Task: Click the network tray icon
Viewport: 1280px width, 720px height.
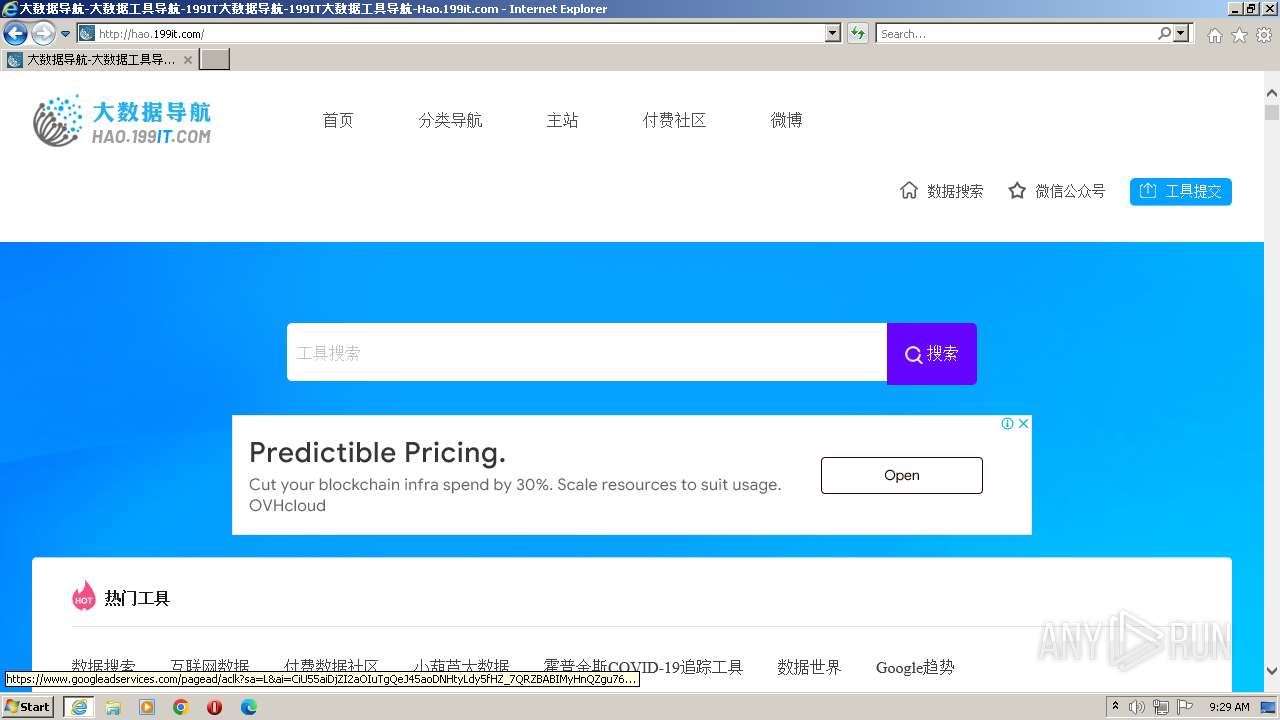Action: pyautogui.click(x=1161, y=707)
